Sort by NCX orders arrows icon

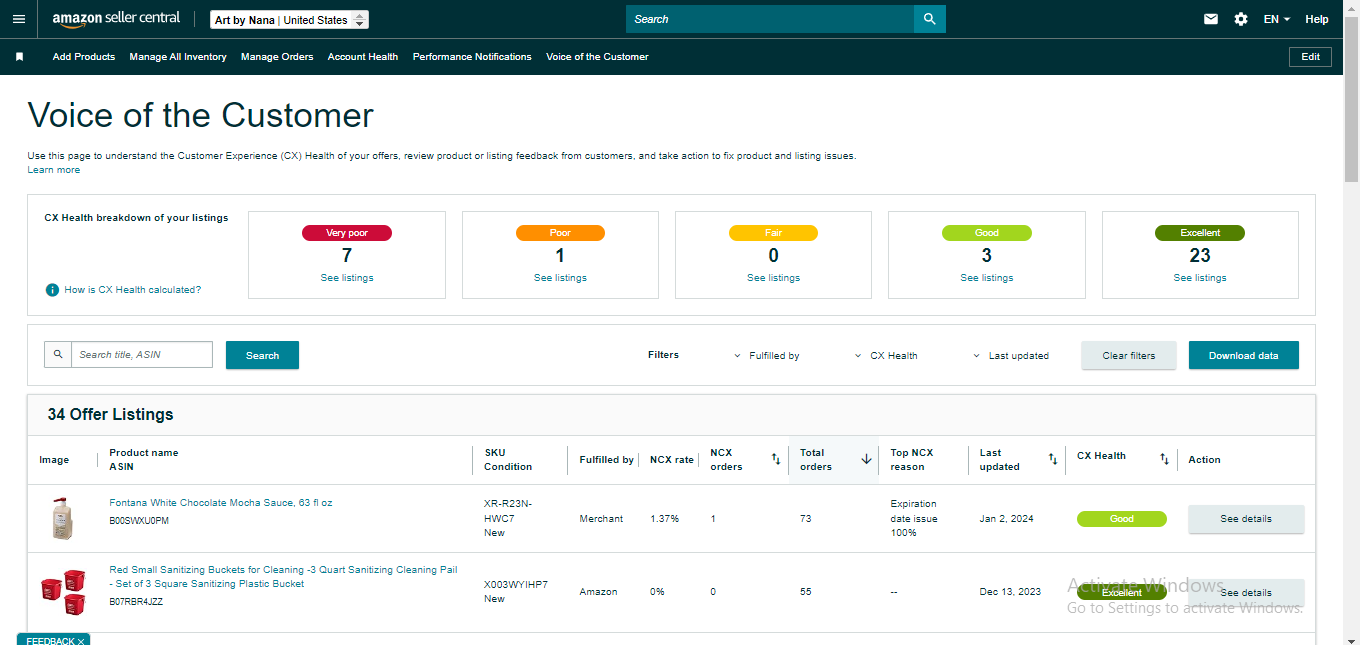click(776, 459)
